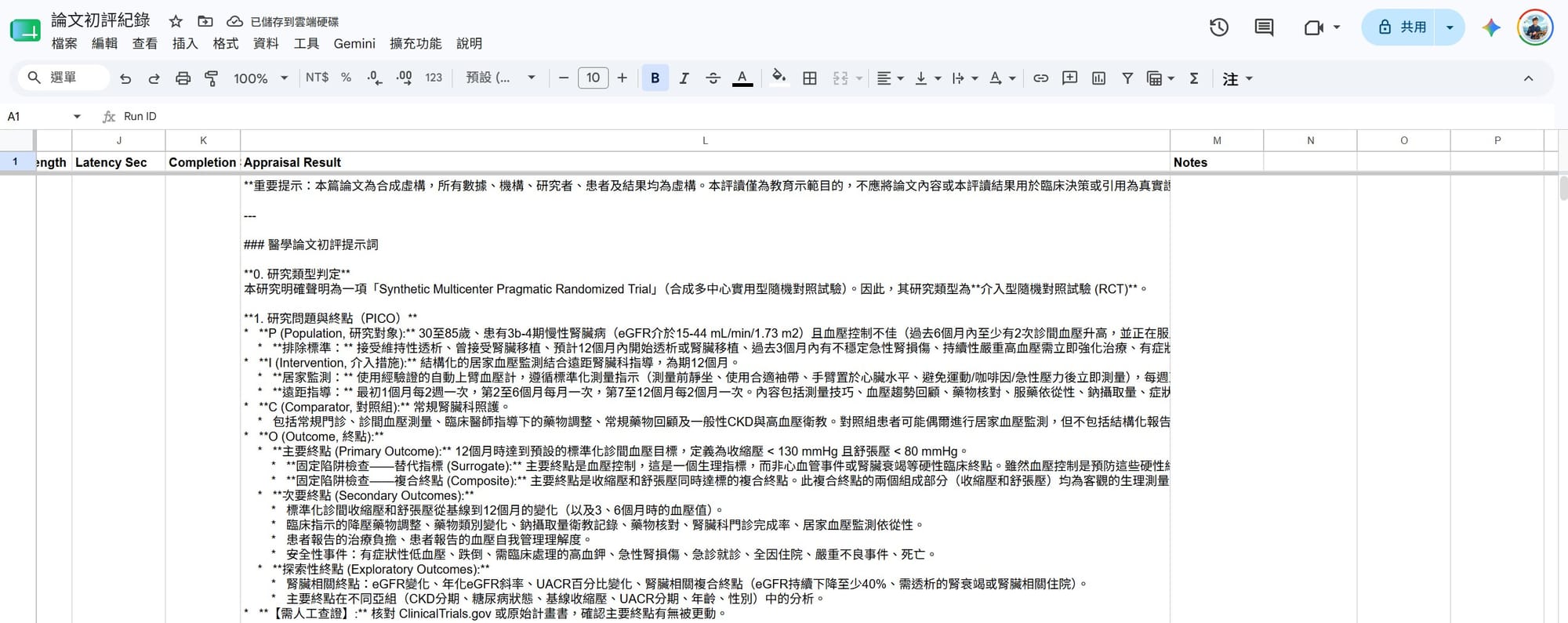Image resolution: width=1568 pixels, height=623 pixels.
Task: Start a Meet call camera icon
Action: (x=1313, y=27)
